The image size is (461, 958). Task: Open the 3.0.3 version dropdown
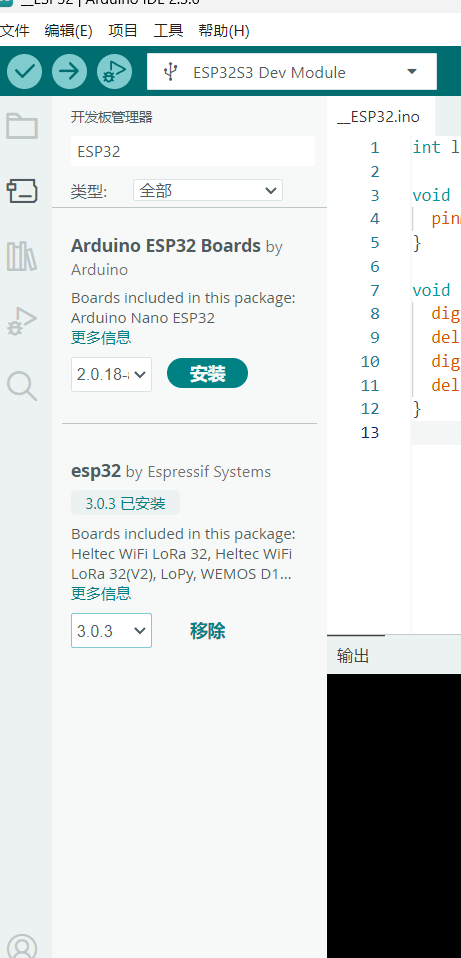111,631
